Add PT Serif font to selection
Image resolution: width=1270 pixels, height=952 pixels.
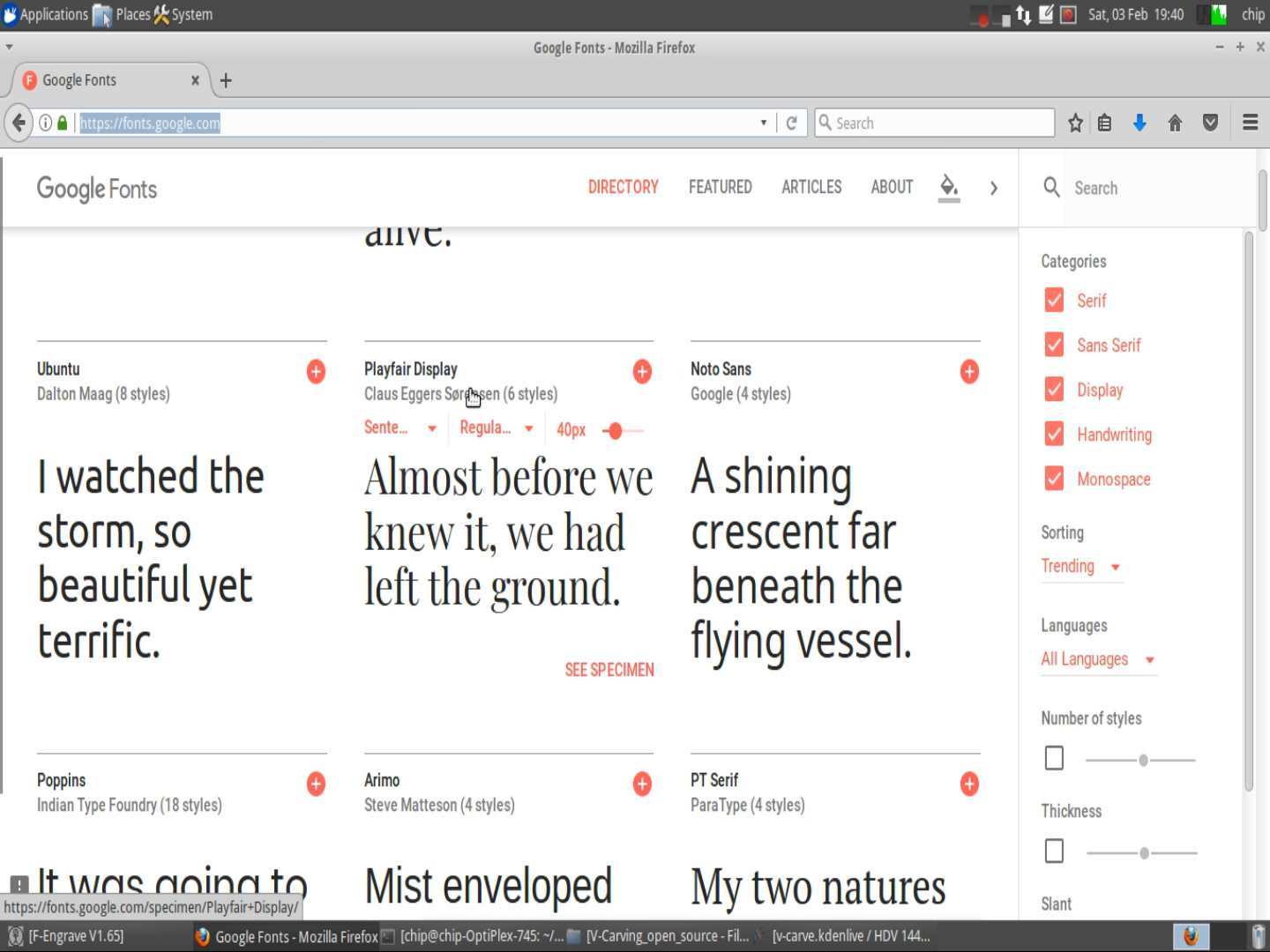point(969,784)
